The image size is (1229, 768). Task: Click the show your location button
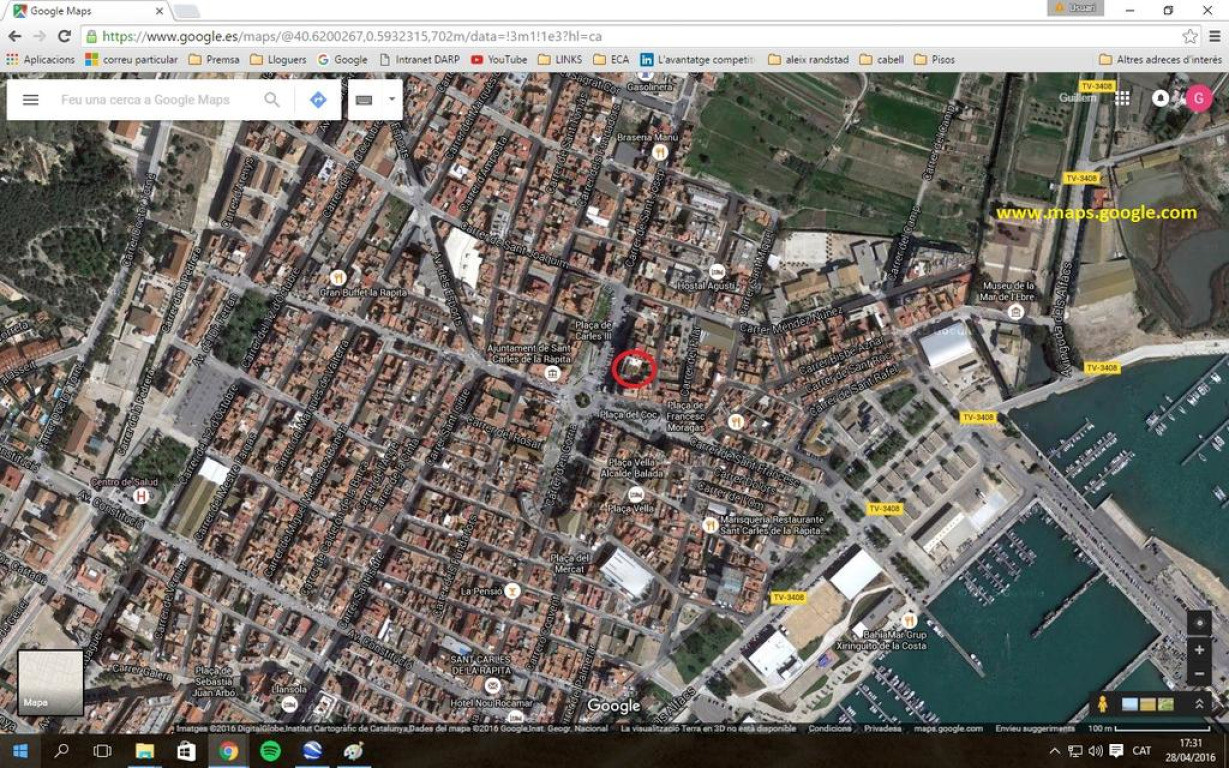(x=1199, y=622)
